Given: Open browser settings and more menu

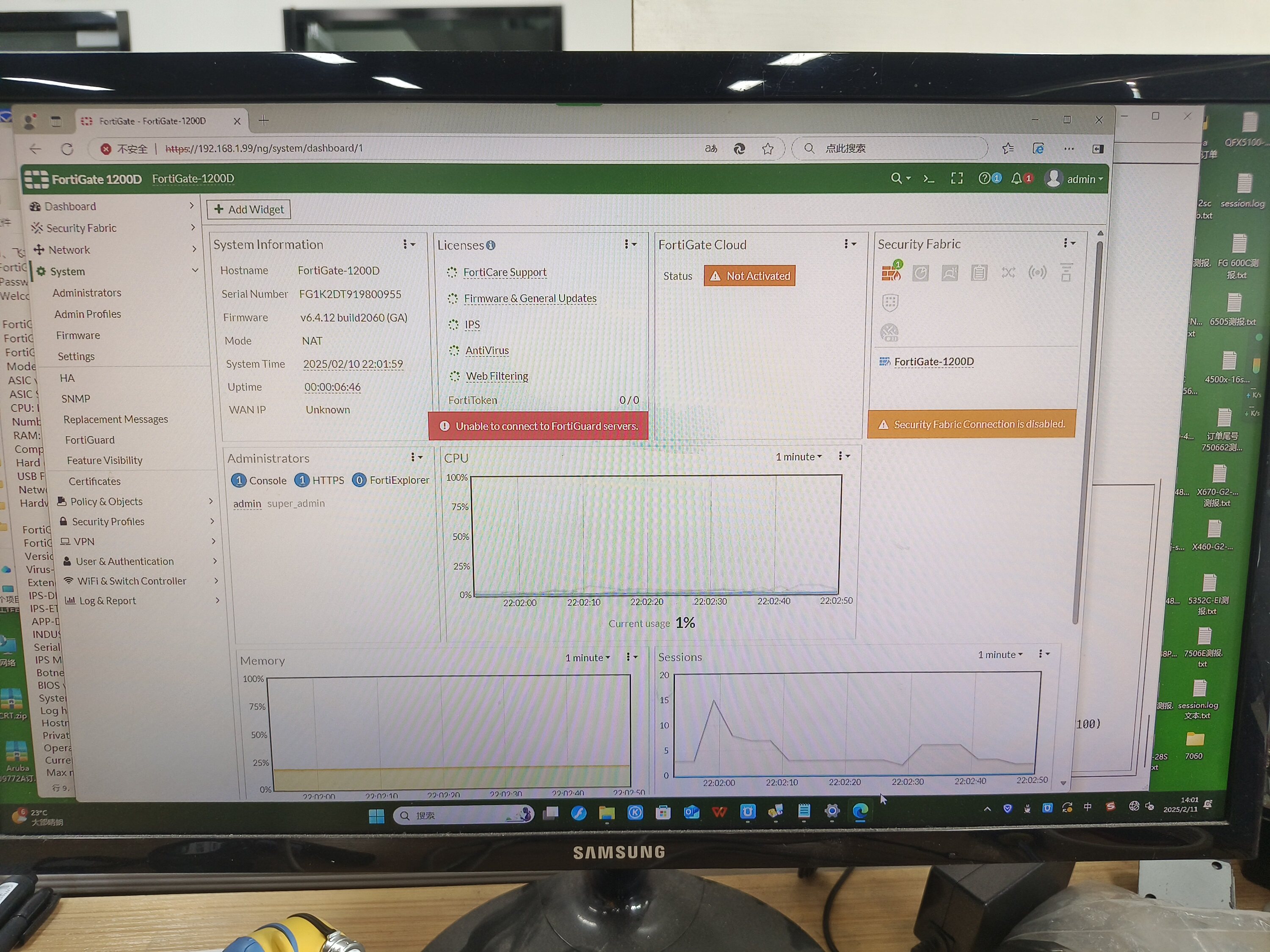Looking at the screenshot, I should [1068, 149].
